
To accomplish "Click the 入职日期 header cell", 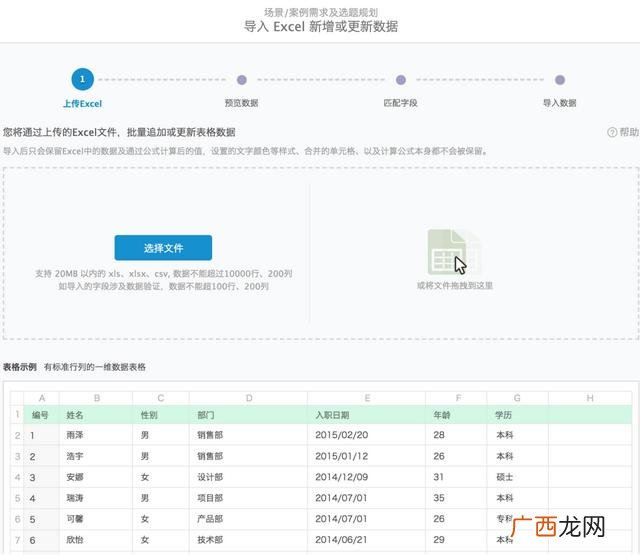I will click(366, 415).
